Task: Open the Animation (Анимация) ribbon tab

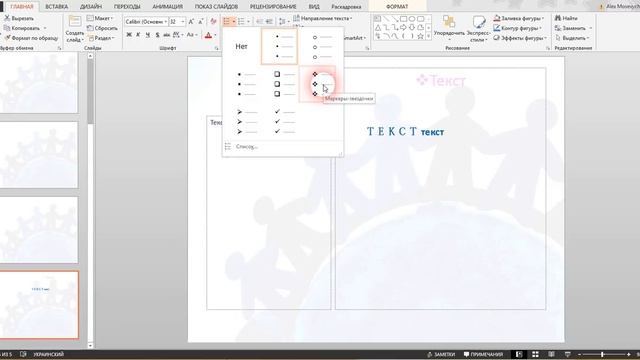Action: pyautogui.click(x=167, y=7)
